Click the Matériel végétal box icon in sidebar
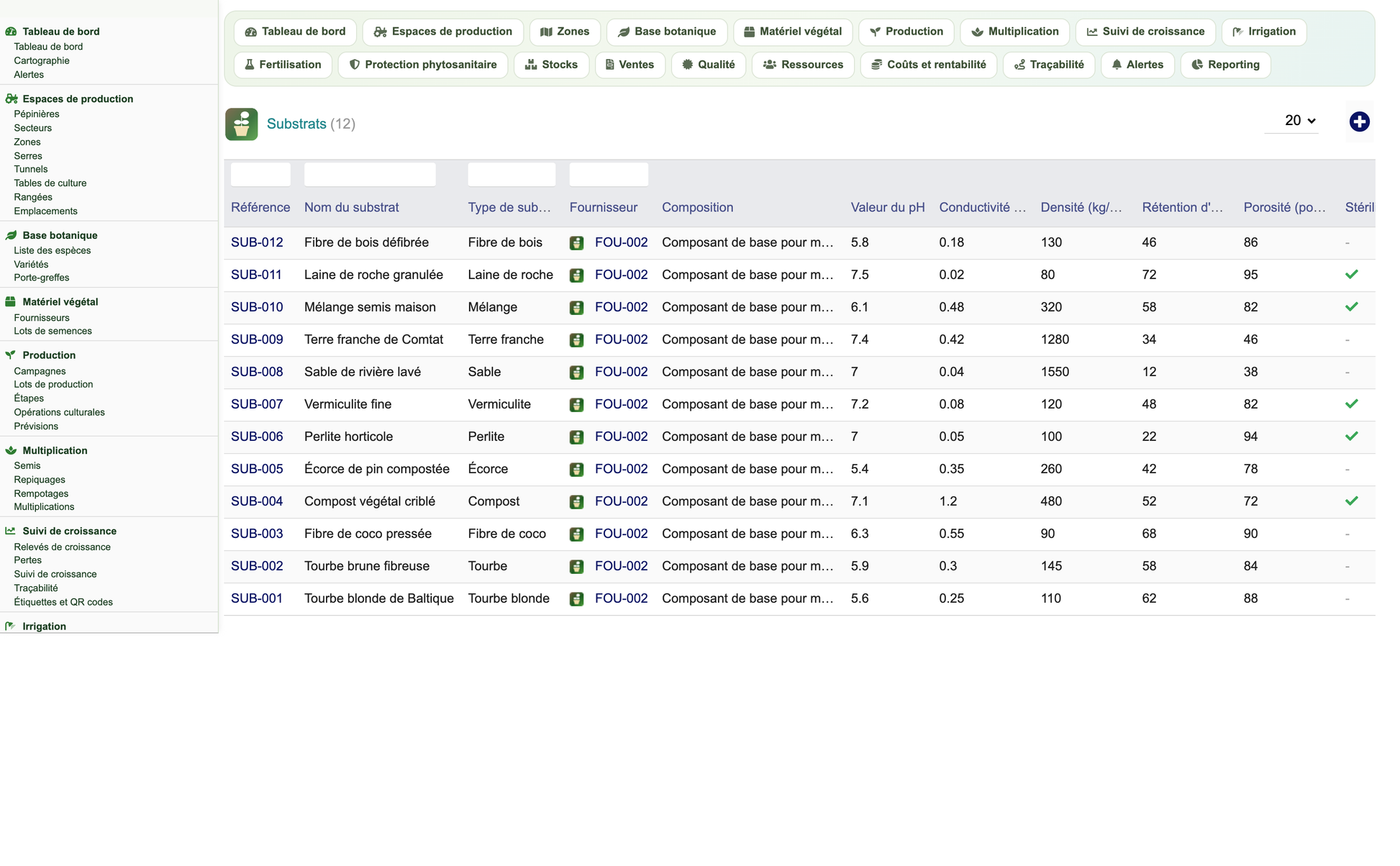Viewport: 1400px width, 866px height. click(11, 302)
